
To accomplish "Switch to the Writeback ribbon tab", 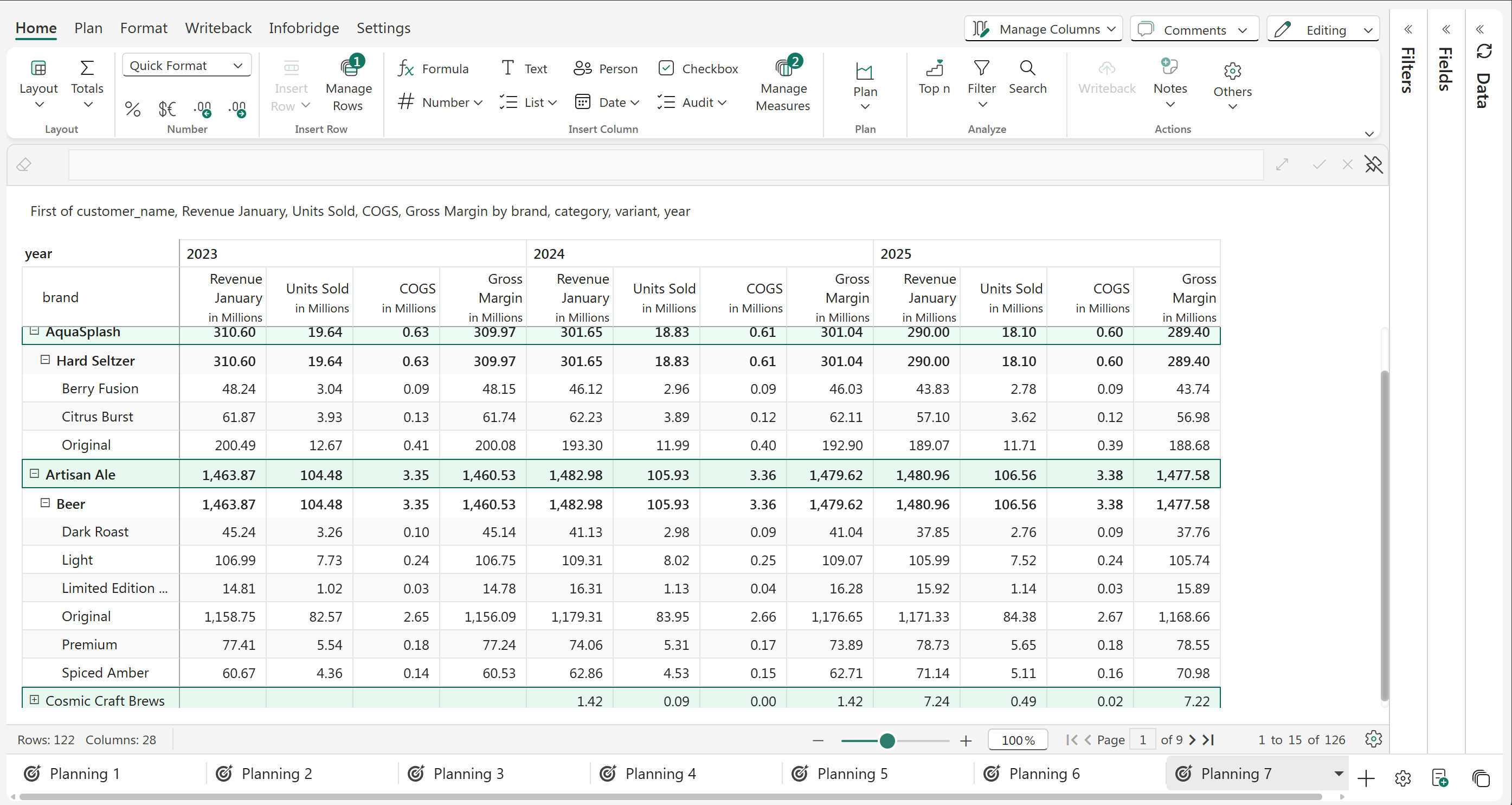I will click(x=218, y=28).
